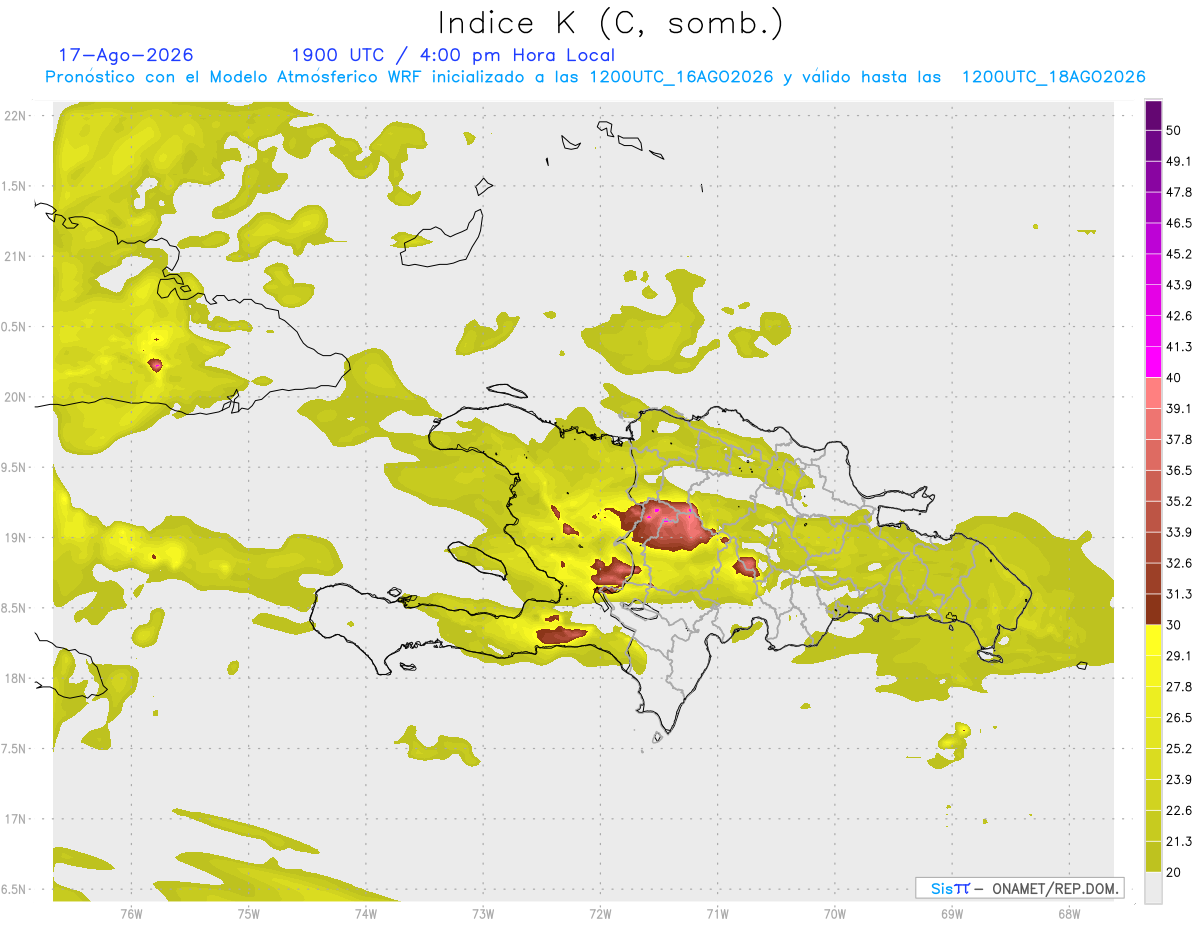Click the dark purple swatch beside 50
This screenshot has width=1200, height=927.
(x=1153, y=115)
